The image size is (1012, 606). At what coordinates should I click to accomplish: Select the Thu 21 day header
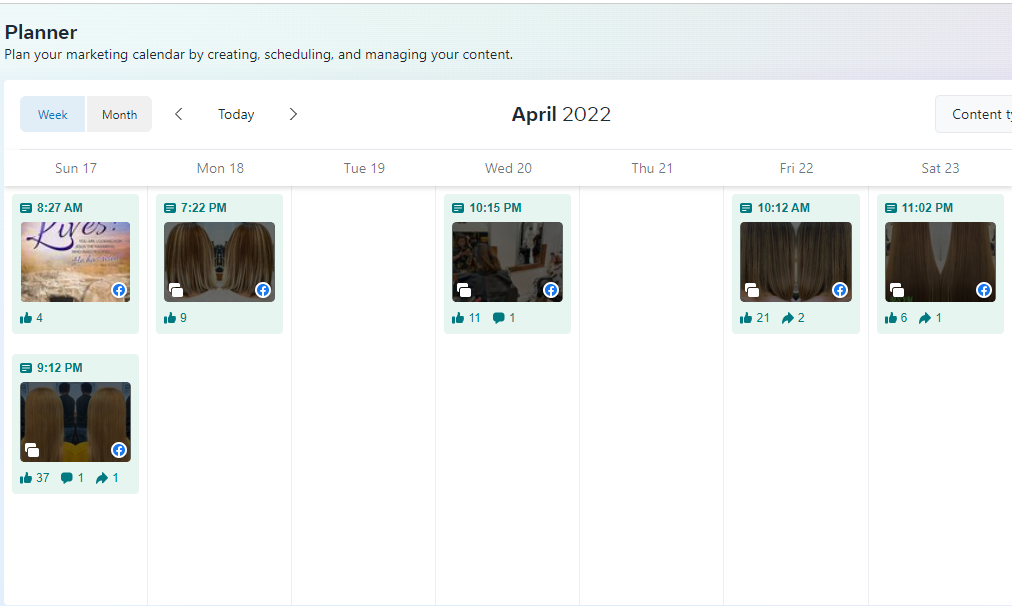click(x=652, y=168)
